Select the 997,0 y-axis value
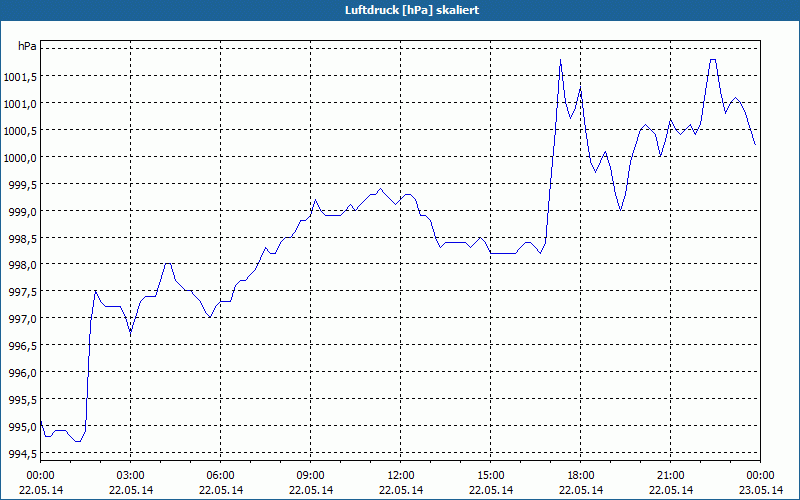This screenshot has width=800, height=500. (23, 319)
